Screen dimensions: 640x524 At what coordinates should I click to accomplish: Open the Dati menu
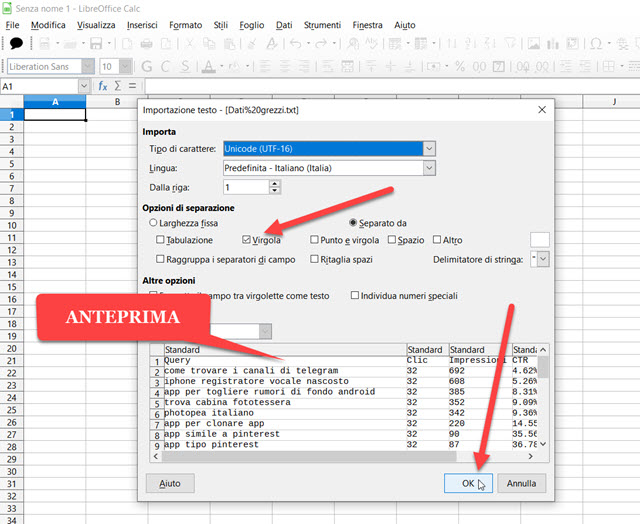[284, 25]
